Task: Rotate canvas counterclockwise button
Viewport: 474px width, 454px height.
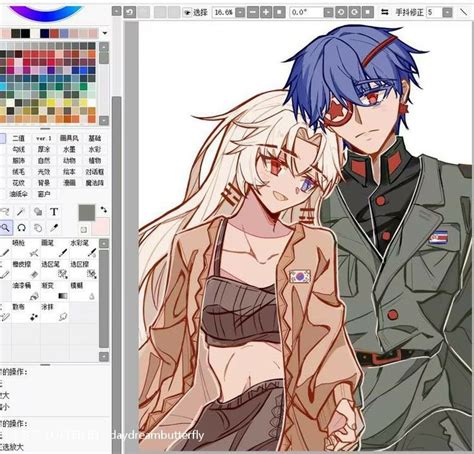Action: pos(341,13)
